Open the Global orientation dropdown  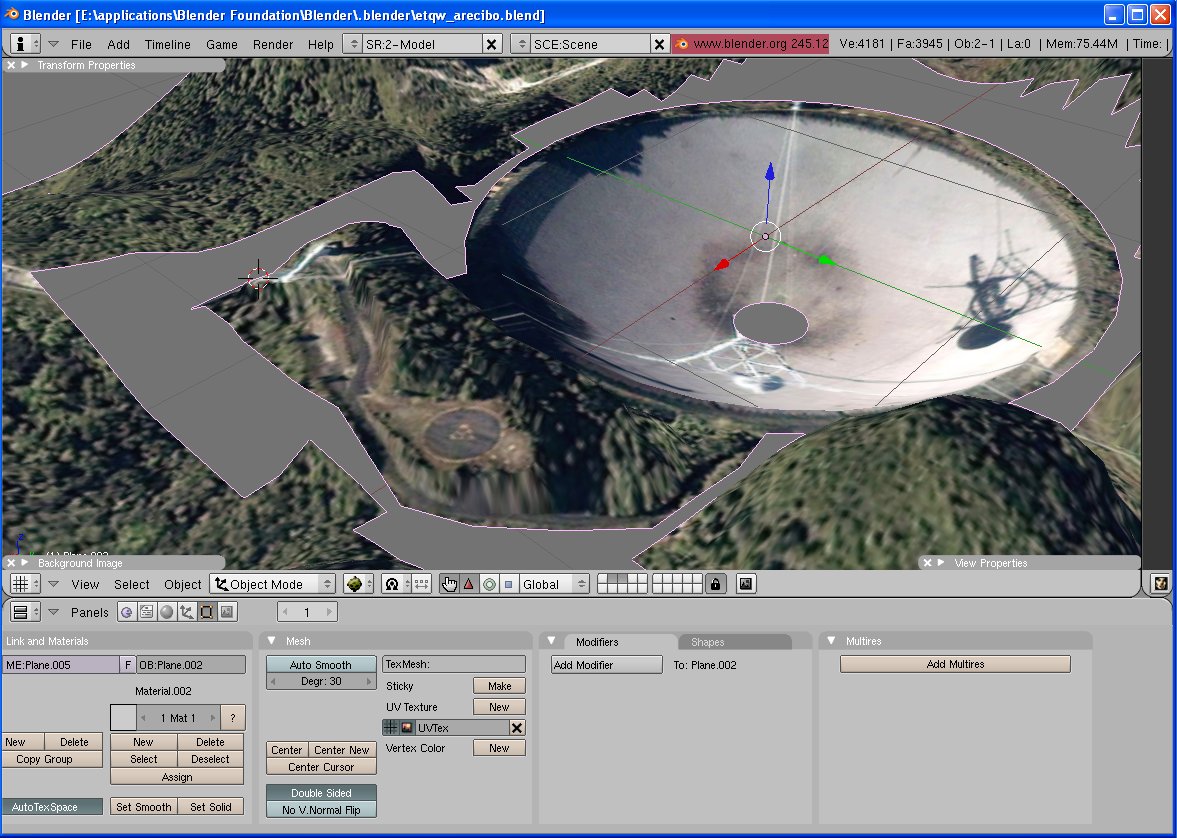point(554,584)
